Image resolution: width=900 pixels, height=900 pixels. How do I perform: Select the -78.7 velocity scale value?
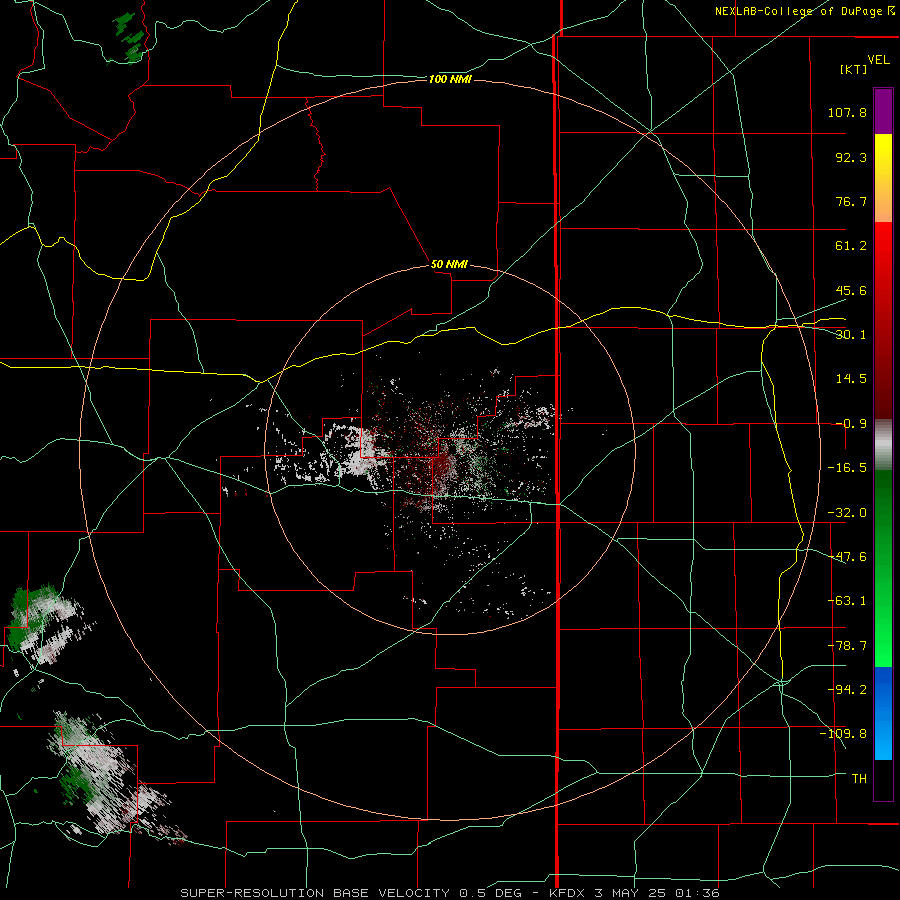point(847,646)
